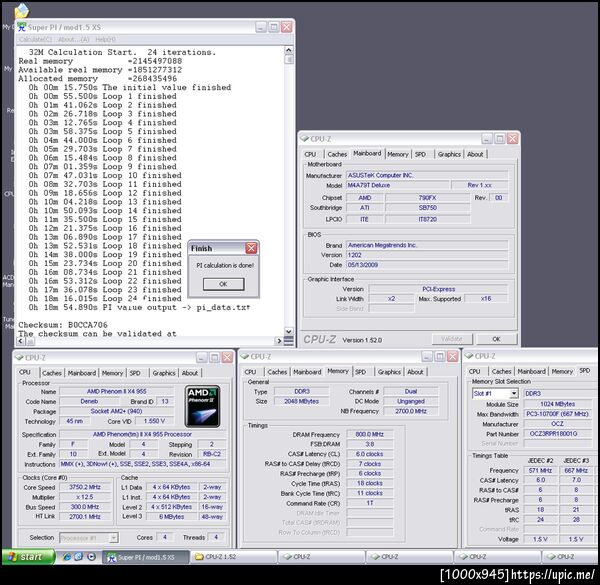This screenshot has width=600, height=585.
Task: Click the Model field M4A79T Deluxe
Action: tap(397, 185)
